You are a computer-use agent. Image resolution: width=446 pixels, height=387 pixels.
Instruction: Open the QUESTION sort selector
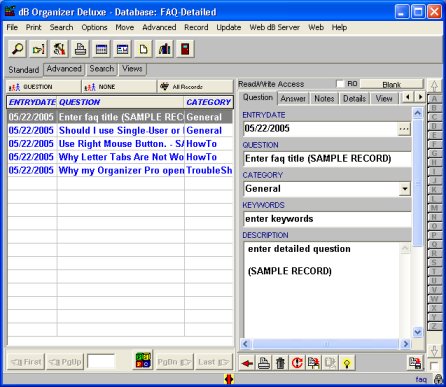click(x=44, y=87)
